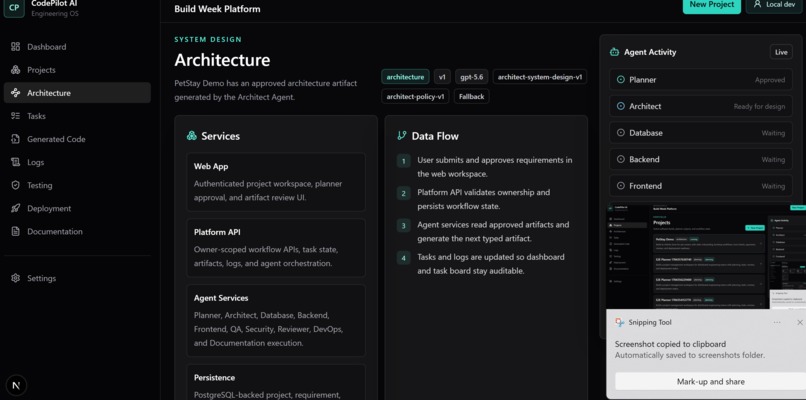
Task: Navigate to Generated Code
Action: 77,139
